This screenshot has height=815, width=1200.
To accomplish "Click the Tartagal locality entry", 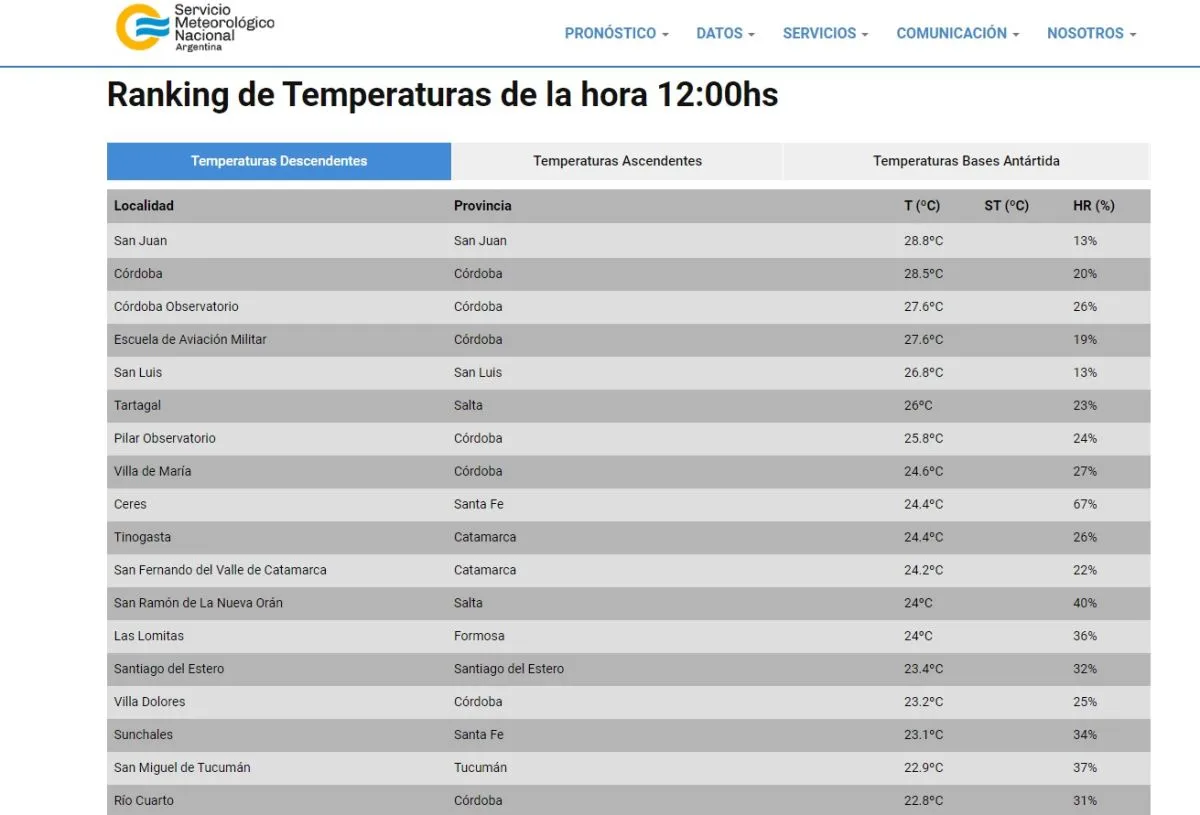I will (x=137, y=406).
